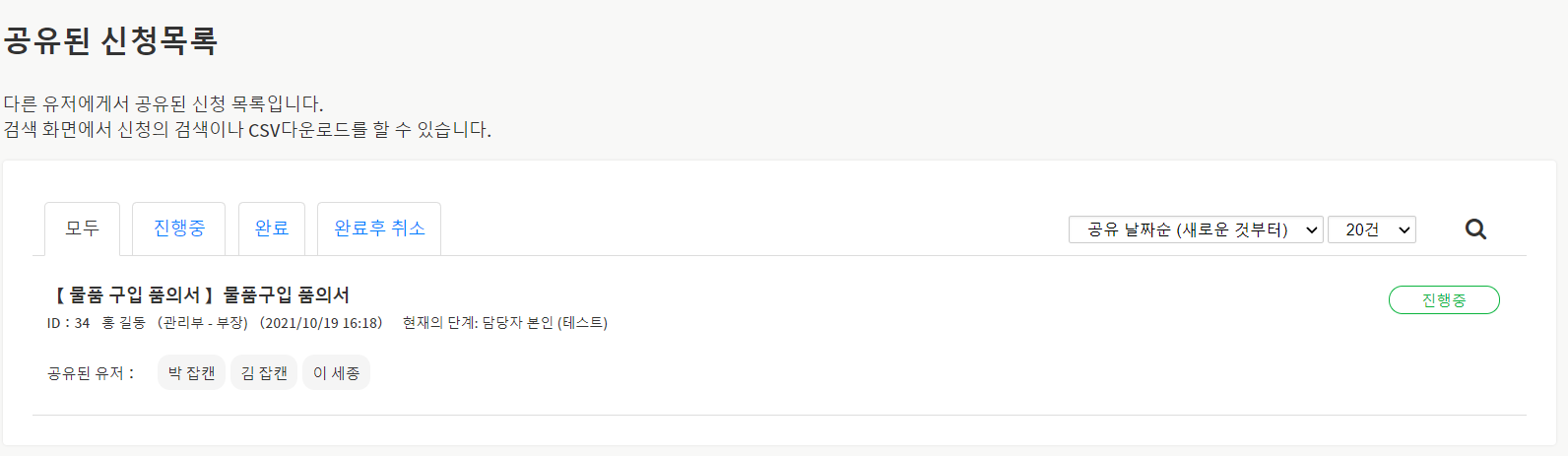Click the 공유된 유저 label
The image size is (1568, 456).
(90, 373)
